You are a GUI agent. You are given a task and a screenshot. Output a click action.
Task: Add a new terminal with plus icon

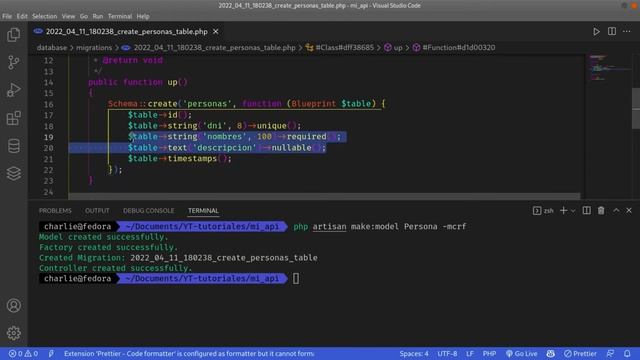click(x=563, y=211)
